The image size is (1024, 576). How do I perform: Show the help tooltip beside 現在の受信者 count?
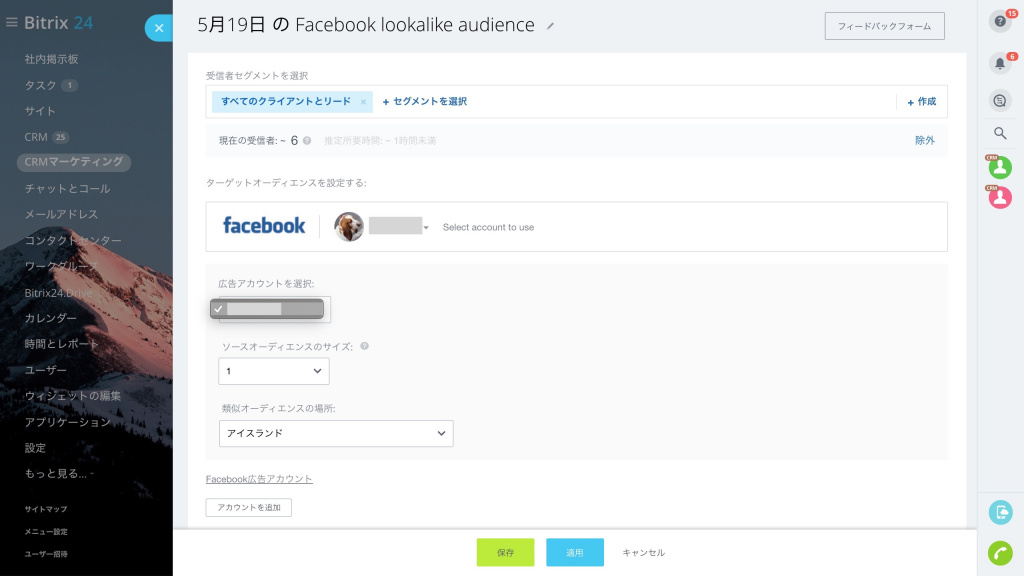(307, 140)
